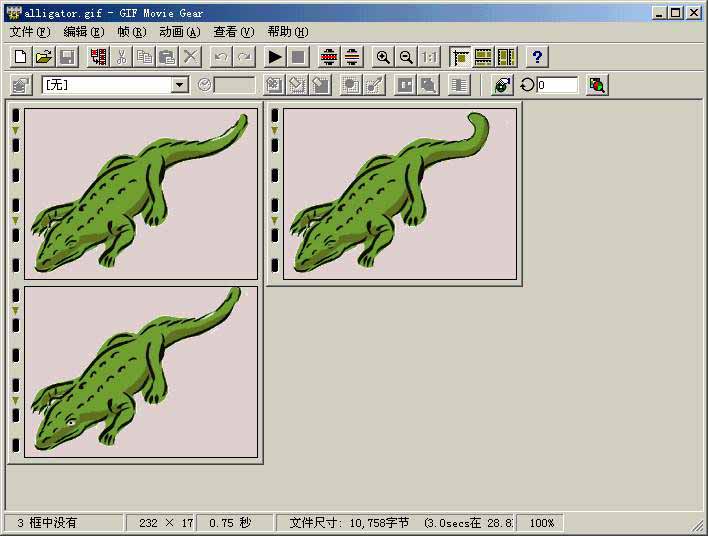Play the animation preview

[275, 57]
